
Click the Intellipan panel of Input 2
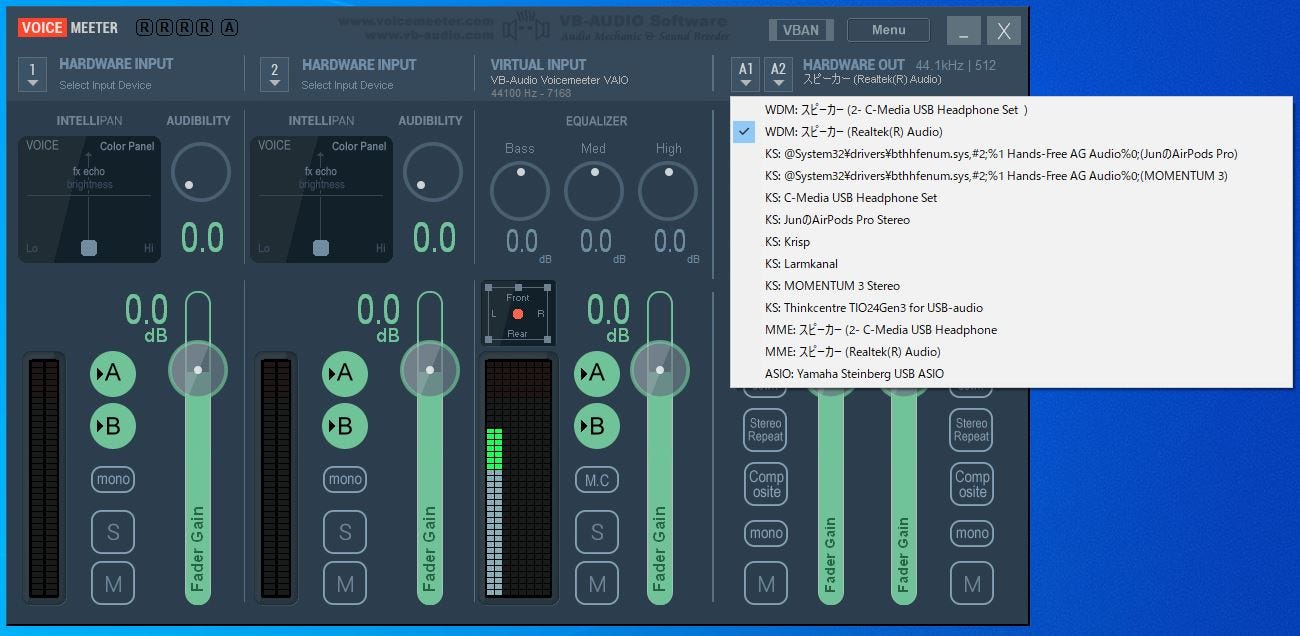(321, 200)
